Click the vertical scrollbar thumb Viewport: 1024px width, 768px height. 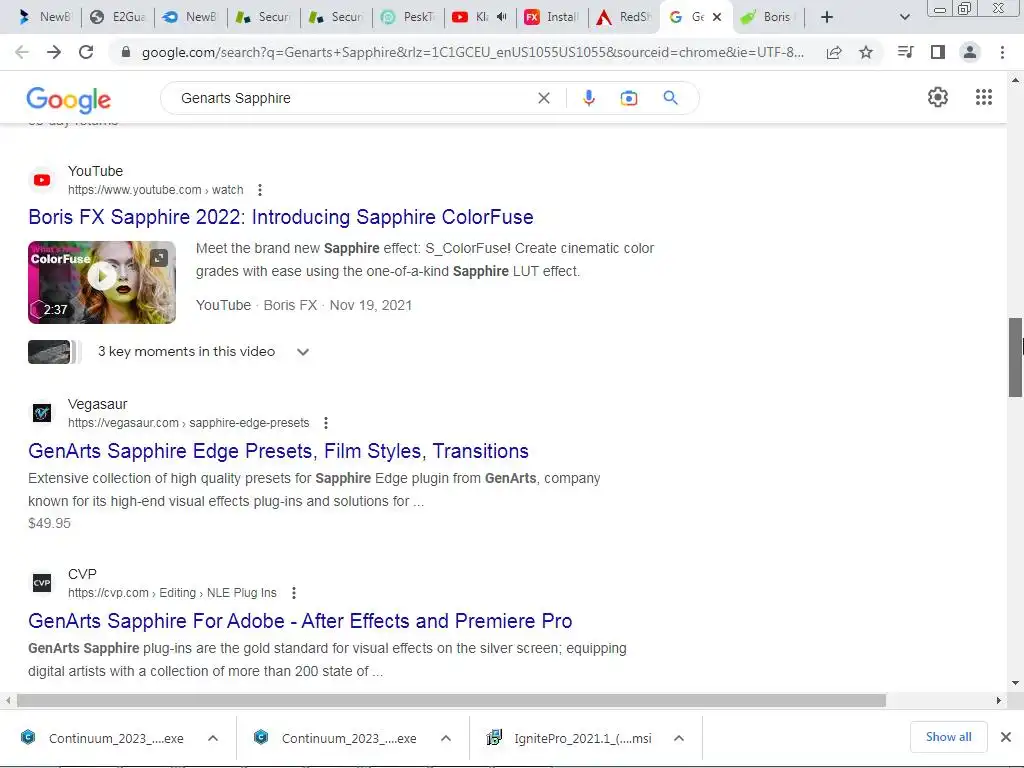(x=1015, y=357)
